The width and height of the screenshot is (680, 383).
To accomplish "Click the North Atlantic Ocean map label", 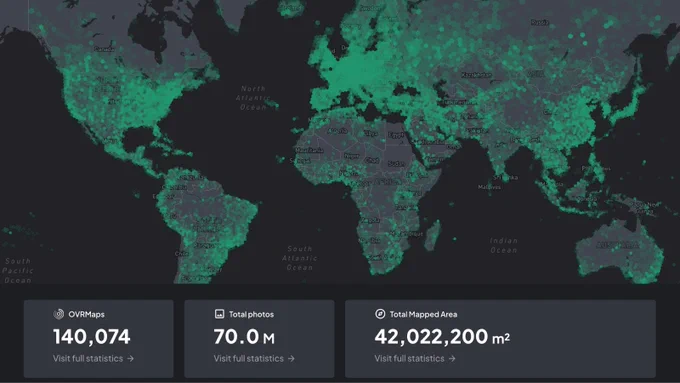I will point(252,98).
